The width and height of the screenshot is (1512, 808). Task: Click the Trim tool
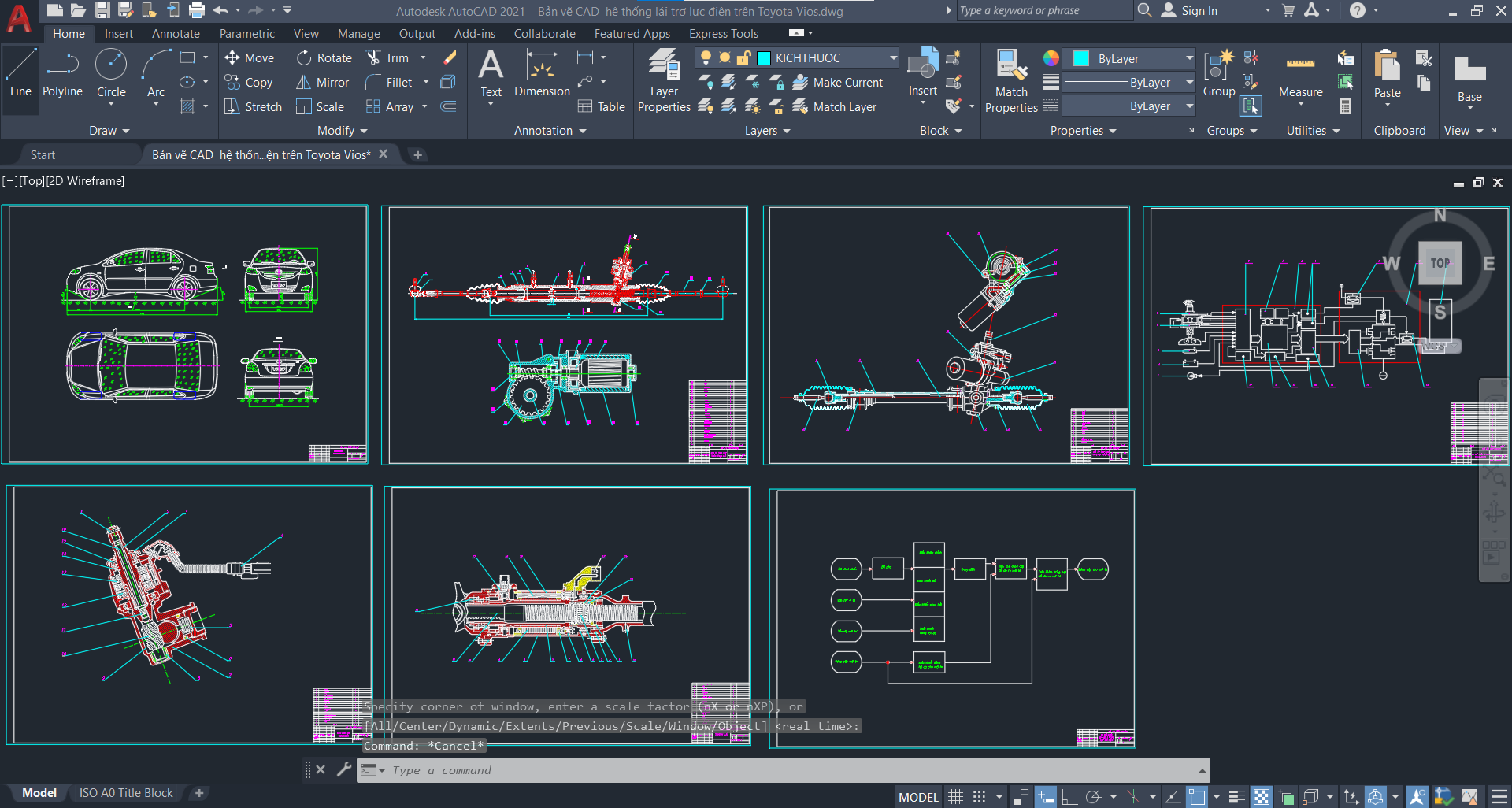(388, 57)
